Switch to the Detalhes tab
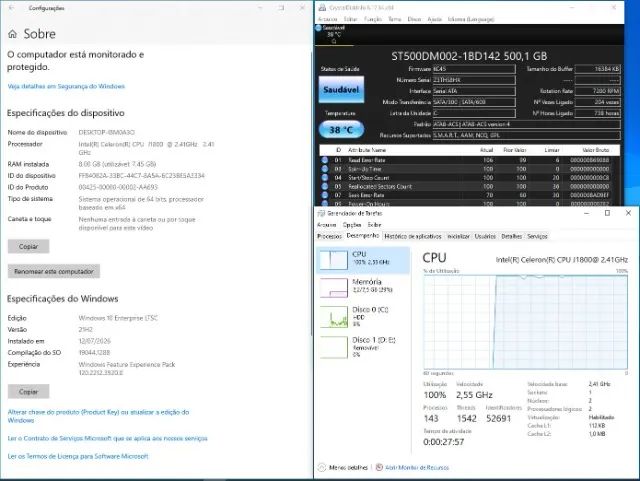 pyautogui.click(x=511, y=236)
